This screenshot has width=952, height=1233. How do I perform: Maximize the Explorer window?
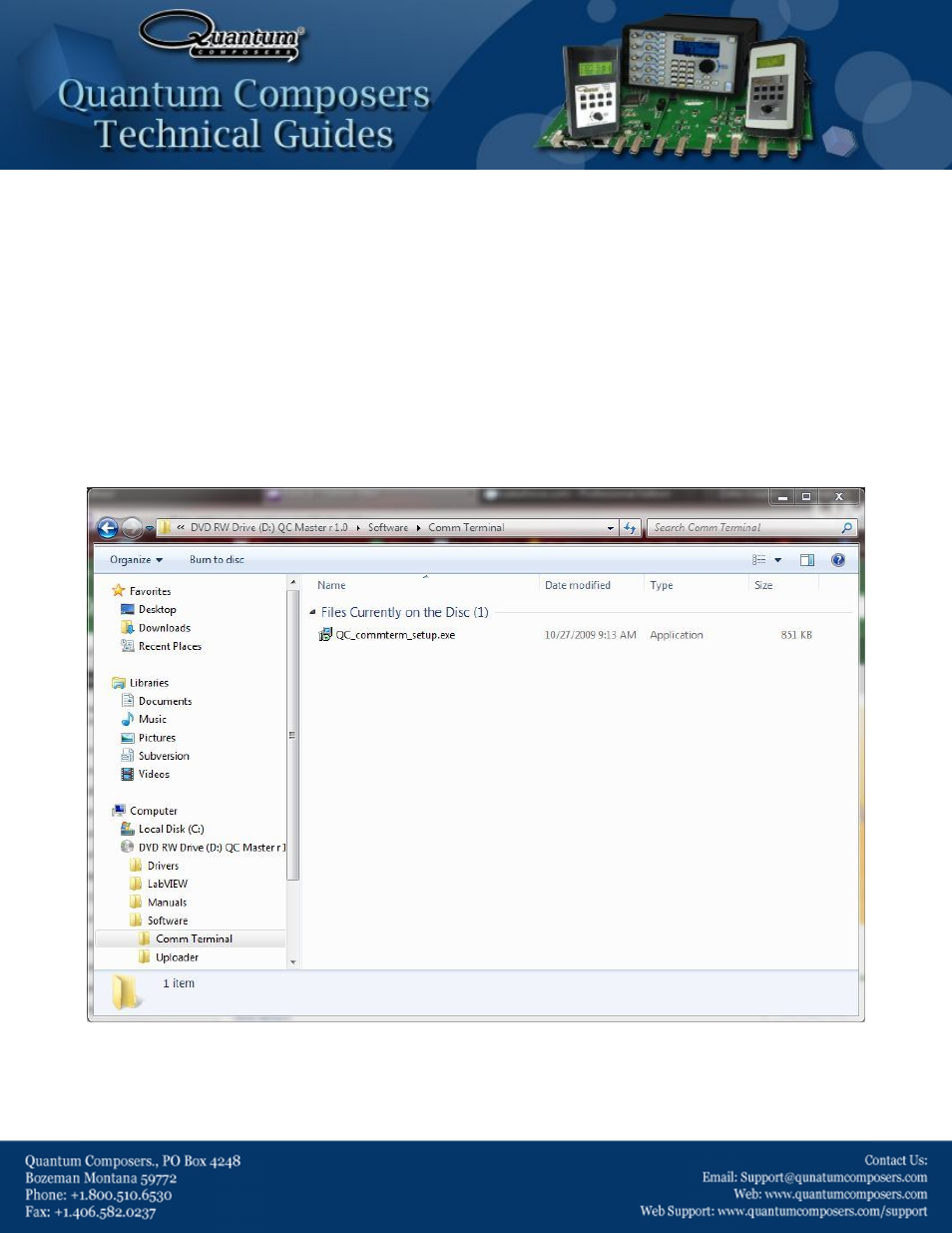[x=806, y=497]
